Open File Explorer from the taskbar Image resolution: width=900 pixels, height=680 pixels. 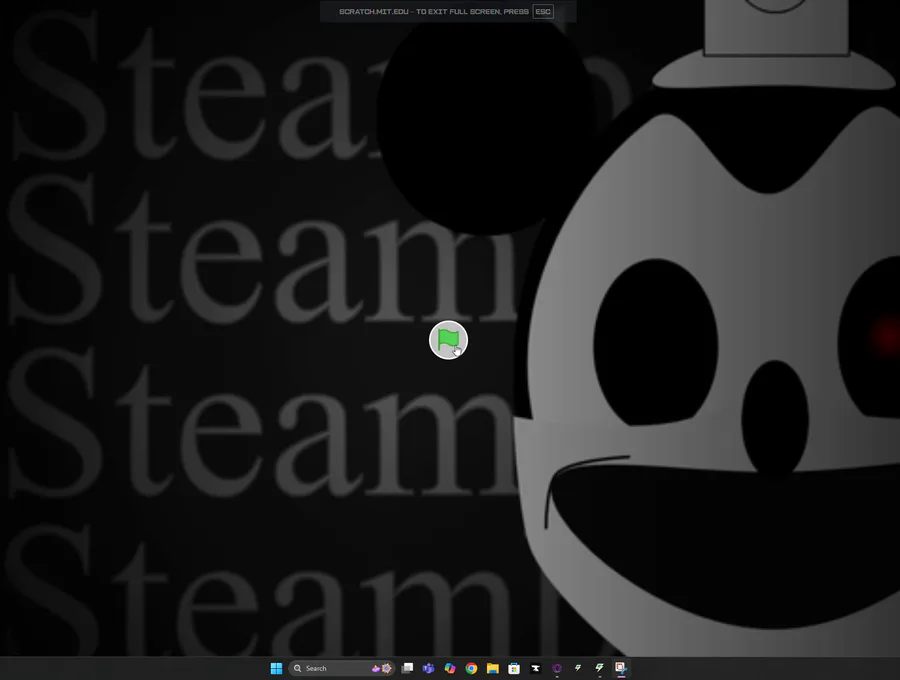point(492,668)
